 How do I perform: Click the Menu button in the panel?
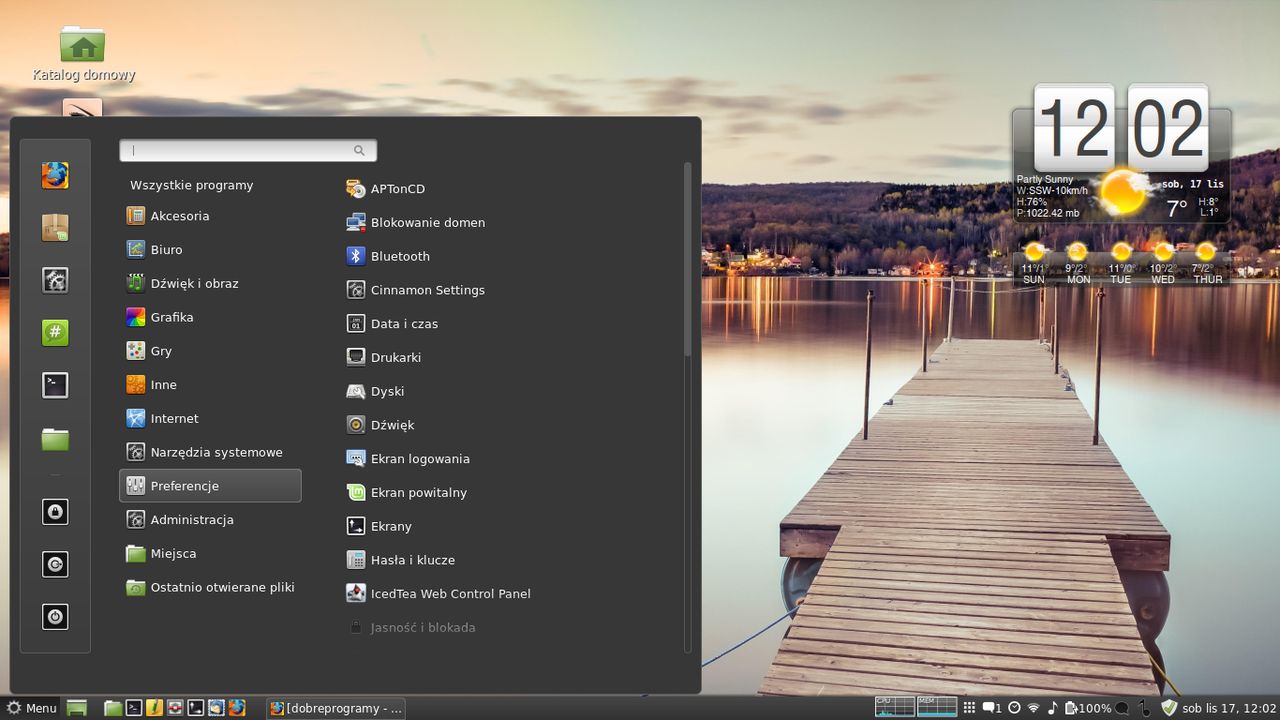(x=31, y=708)
